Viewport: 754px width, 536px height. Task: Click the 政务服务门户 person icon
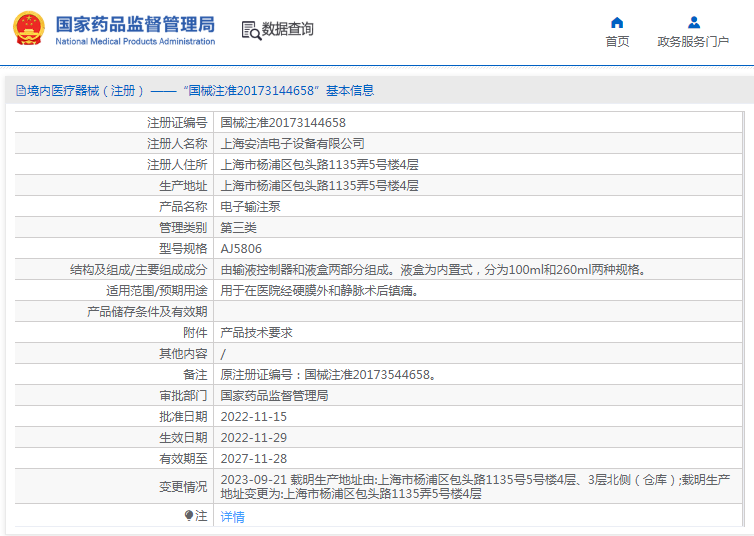693,23
